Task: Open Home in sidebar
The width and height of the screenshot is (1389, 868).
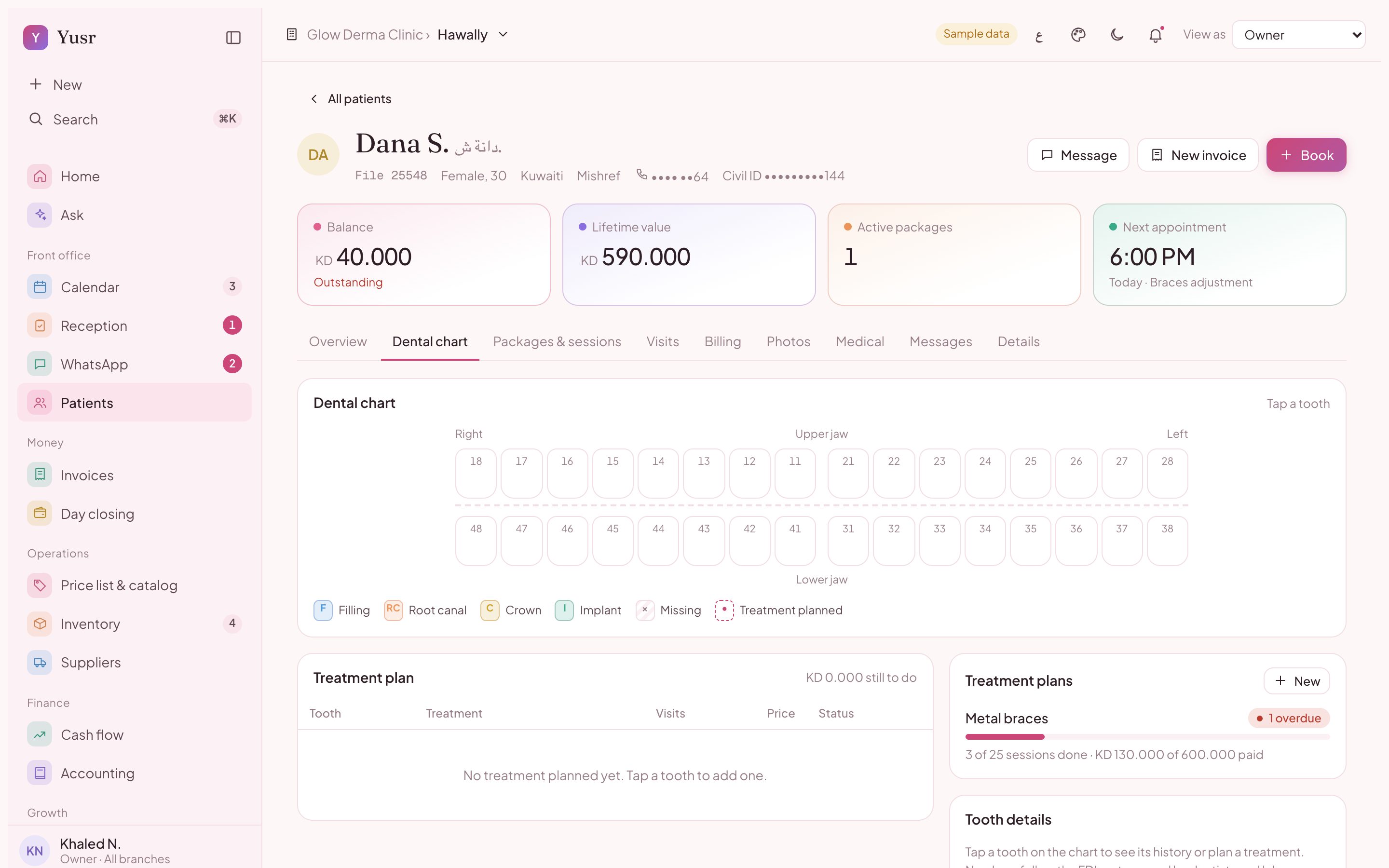Action: (134, 176)
